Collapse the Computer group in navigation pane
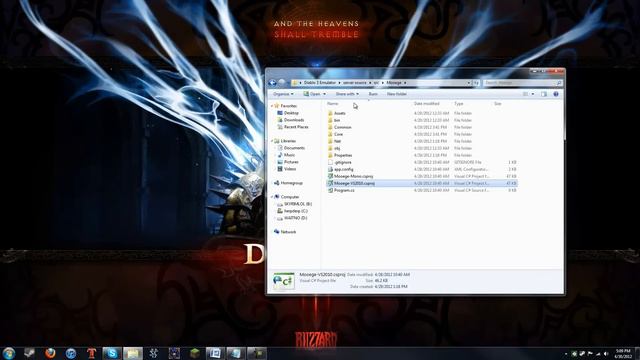Image resolution: width=640 pixels, height=360 pixels. click(272, 197)
